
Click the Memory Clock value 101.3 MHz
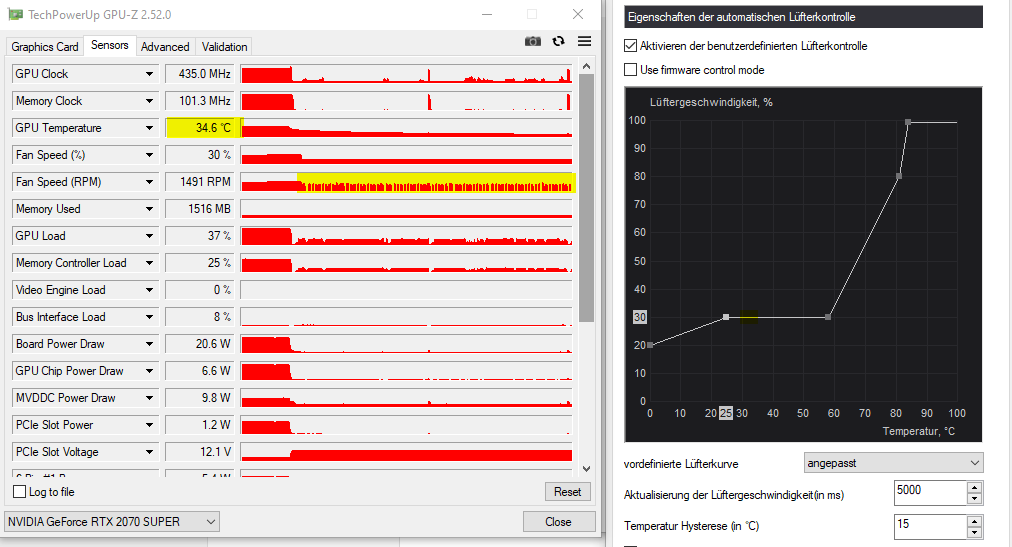[x=201, y=101]
